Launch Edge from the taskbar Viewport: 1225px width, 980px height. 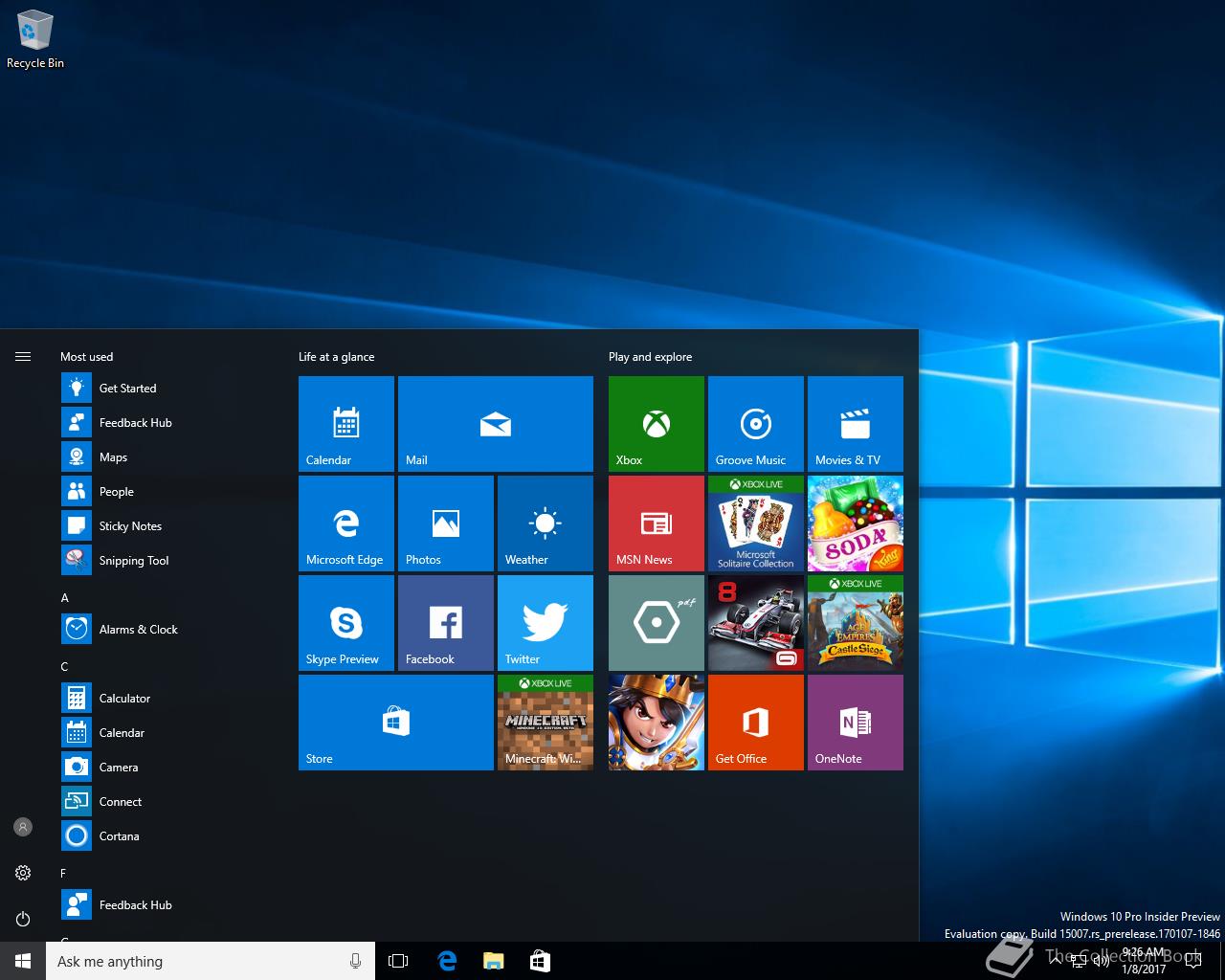click(x=446, y=961)
